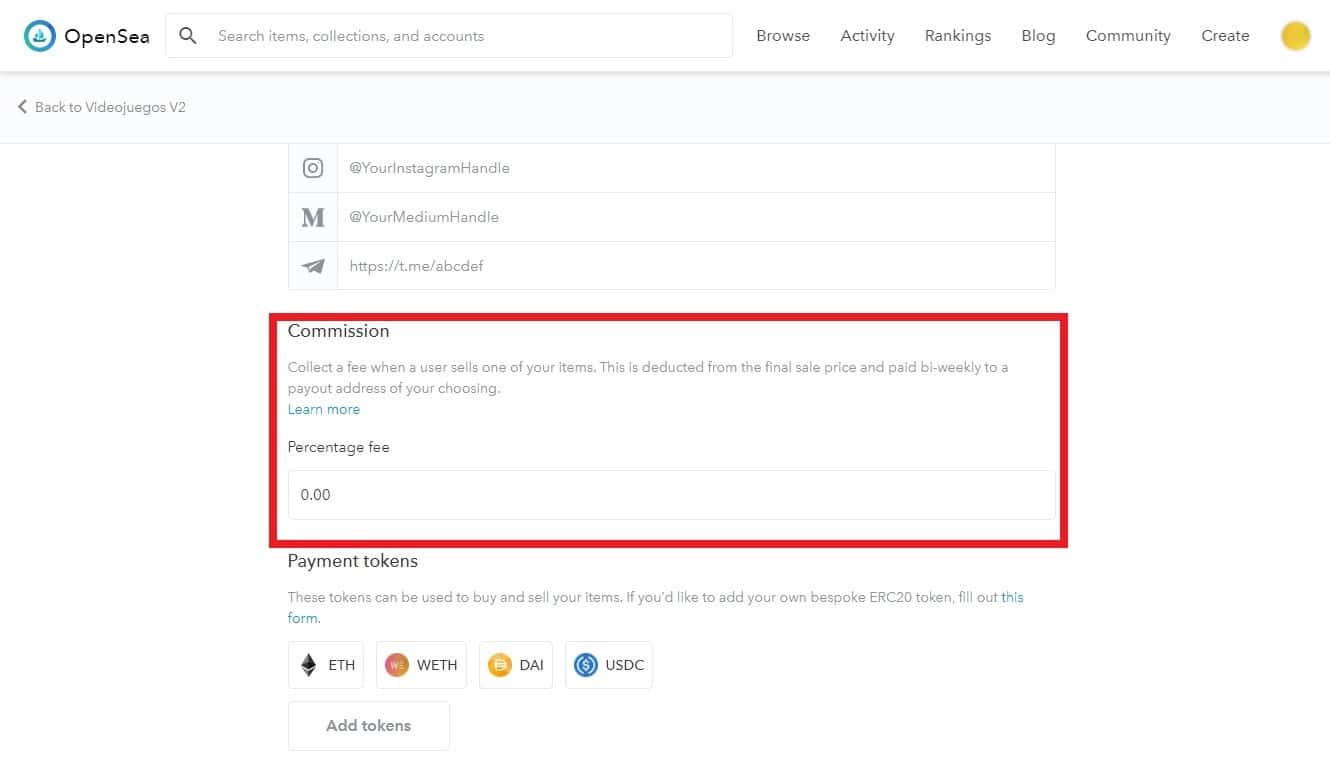Click the Instagram icon
This screenshot has width=1330, height=762.
313,168
